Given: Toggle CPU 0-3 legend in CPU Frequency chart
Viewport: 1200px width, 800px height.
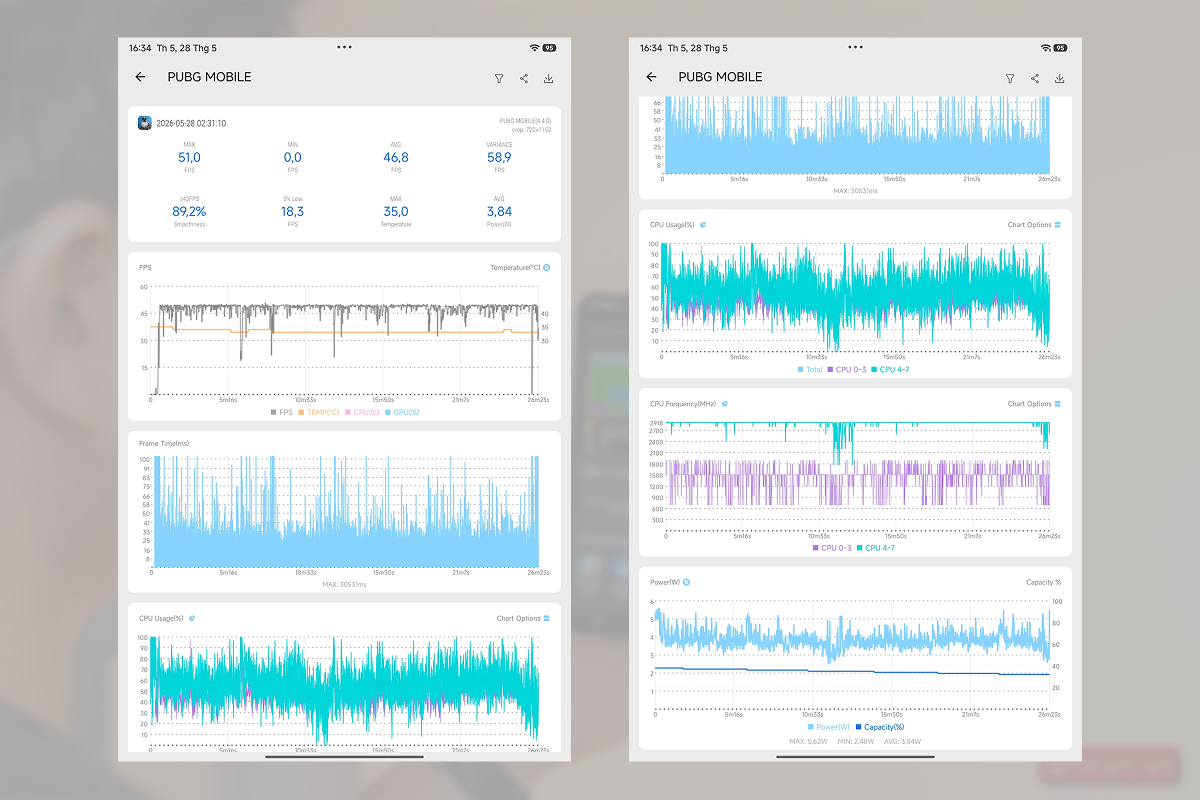Looking at the screenshot, I should click(x=832, y=548).
